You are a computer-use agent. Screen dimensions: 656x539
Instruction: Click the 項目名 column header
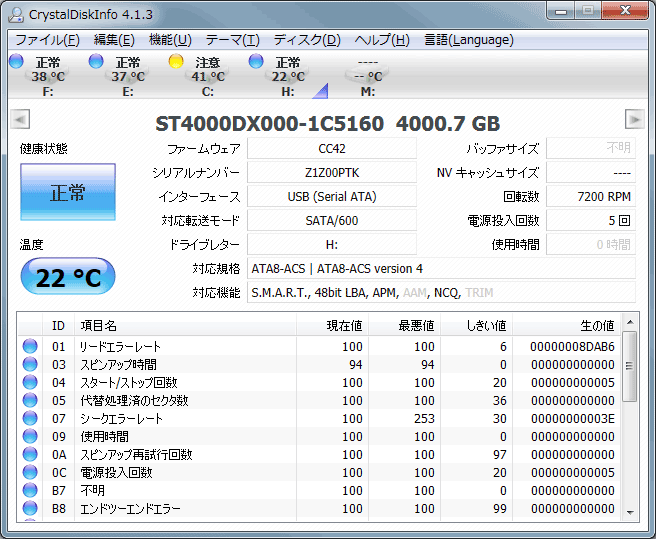[185, 325]
